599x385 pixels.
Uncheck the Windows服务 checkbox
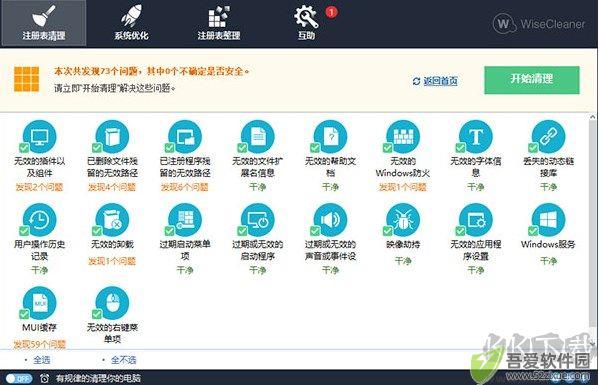point(533,231)
